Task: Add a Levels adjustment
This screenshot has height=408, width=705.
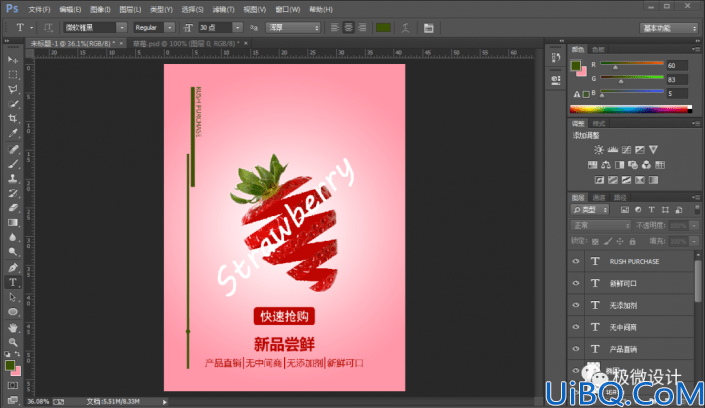Action: (612, 150)
